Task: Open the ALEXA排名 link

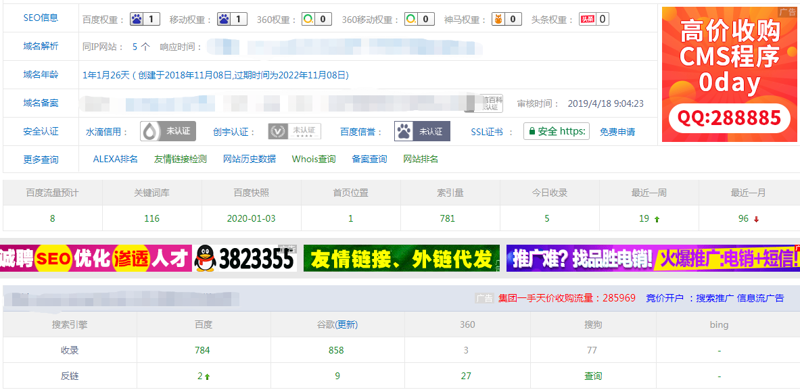Action: [x=115, y=159]
